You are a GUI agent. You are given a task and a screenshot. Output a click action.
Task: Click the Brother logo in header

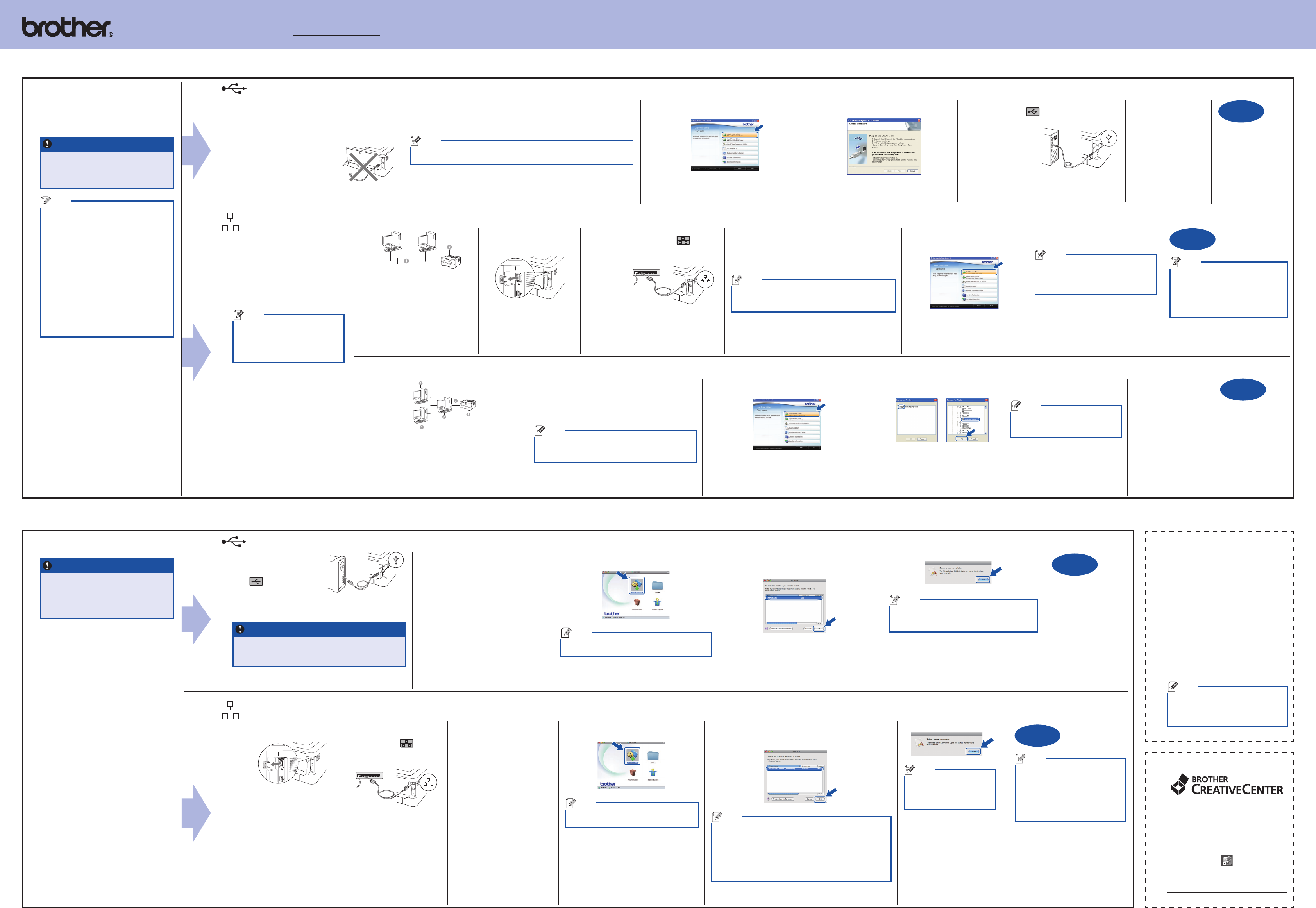(x=66, y=27)
